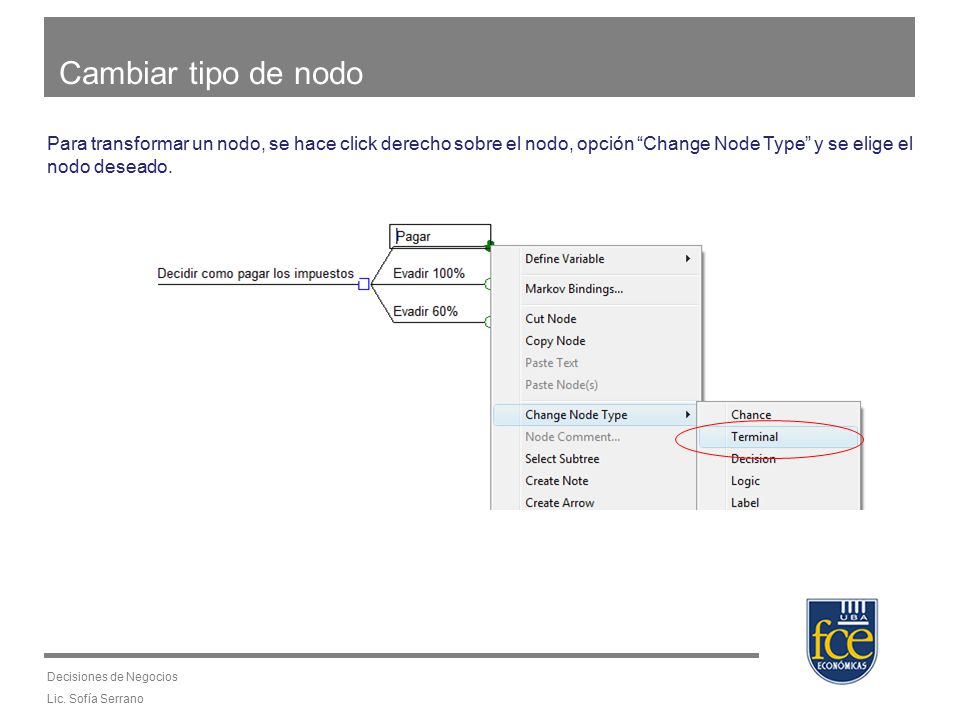Click the slide title 'Cambiar tipo de nodo'
Image resolution: width=960 pixels, height=720 pixels.
[x=211, y=73]
